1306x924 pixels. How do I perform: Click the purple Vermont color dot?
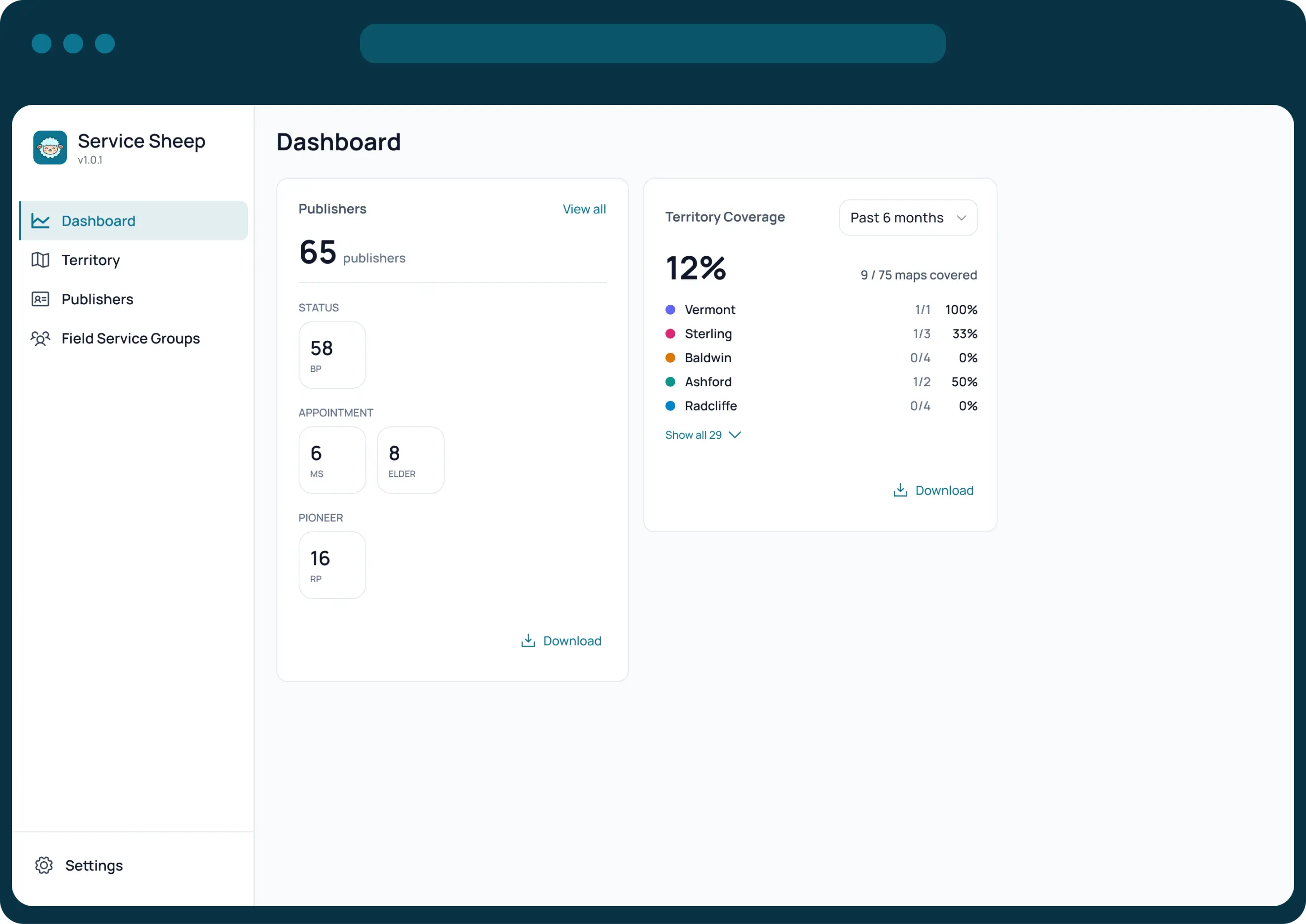pos(670,310)
